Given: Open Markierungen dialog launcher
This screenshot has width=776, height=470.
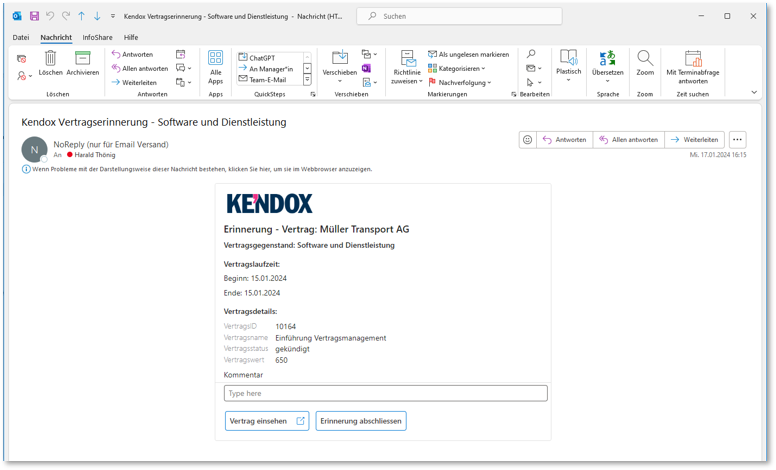Looking at the screenshot, I should [x=513, y=94].
